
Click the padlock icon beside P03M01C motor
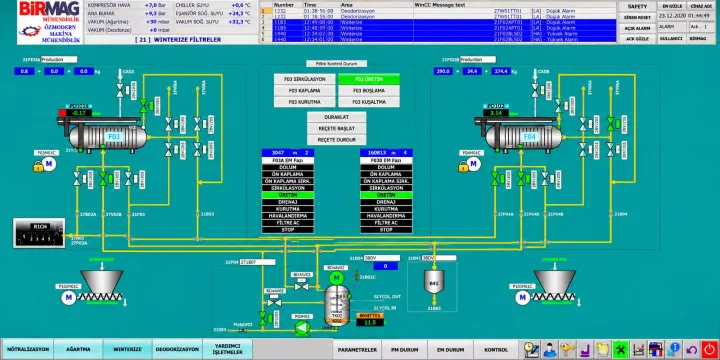38,166
